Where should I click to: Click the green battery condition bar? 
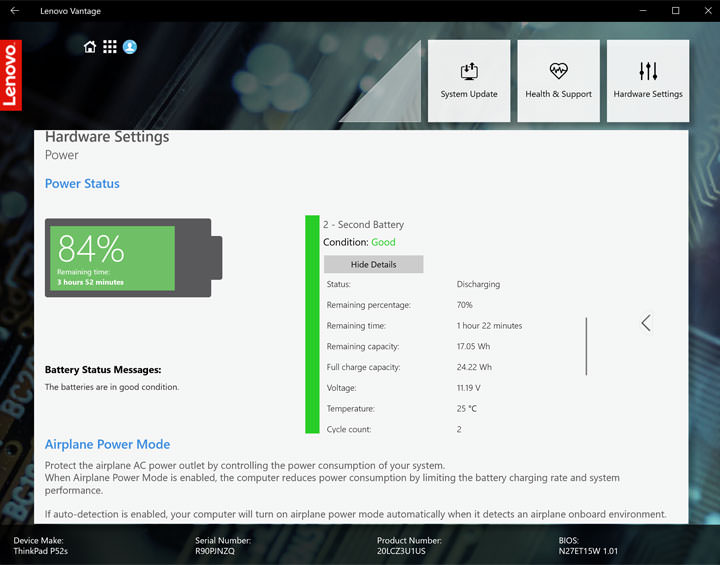[x=312, y=324]
